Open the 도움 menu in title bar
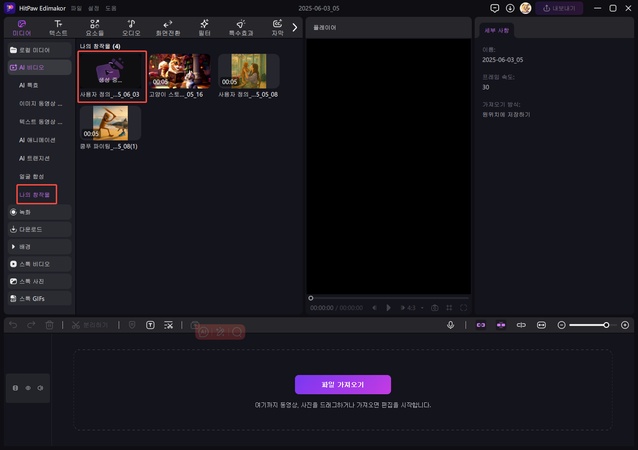The width and height of the screenshot is (638, 450). [111, 8]
